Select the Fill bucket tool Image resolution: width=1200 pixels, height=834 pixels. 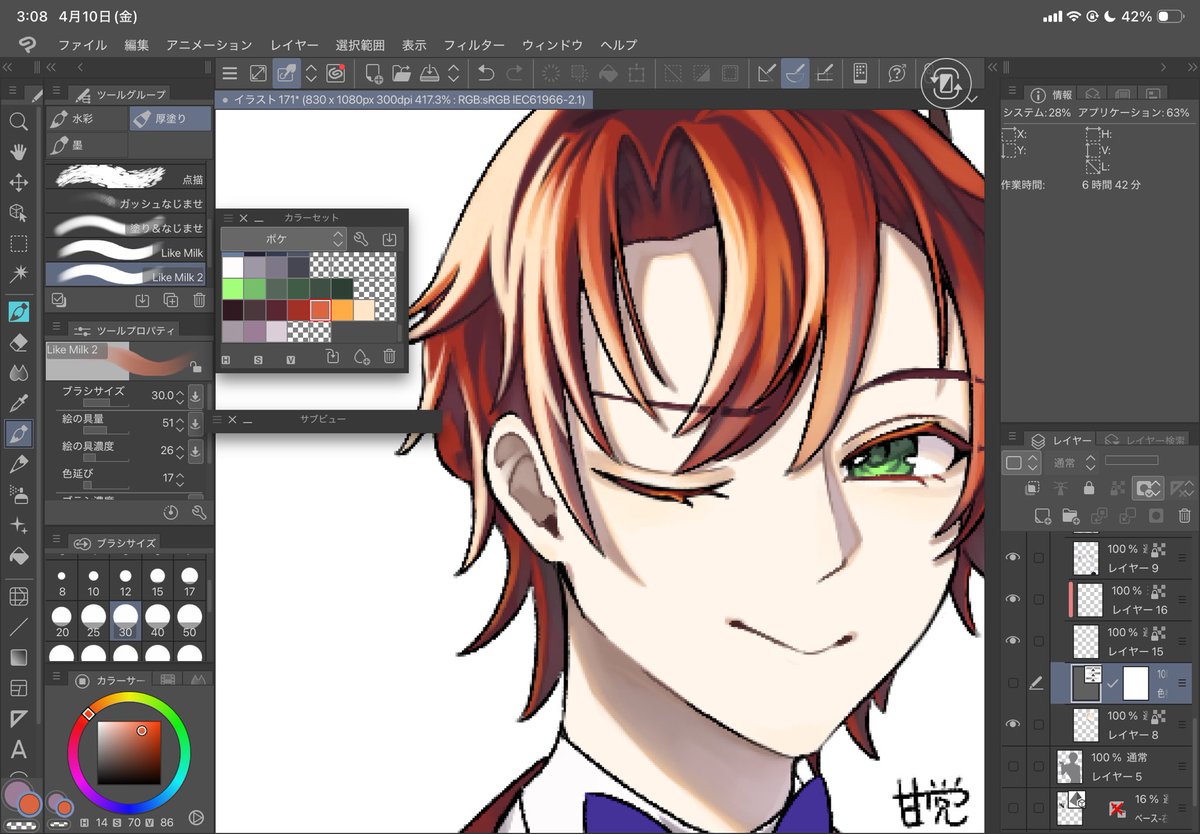coord(18,557)
